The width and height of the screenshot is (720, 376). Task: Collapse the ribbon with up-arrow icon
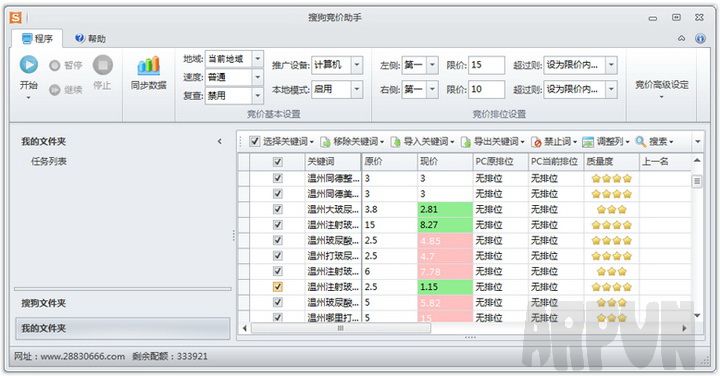point(681,39)
